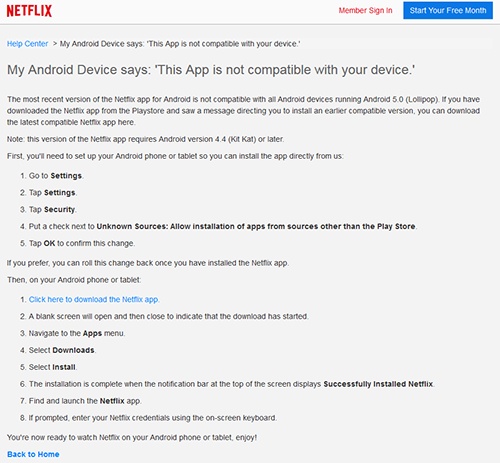Click the Kit Kat version note
The height and width of the screenshot is (463, 500).
click(x=145, y=139)
